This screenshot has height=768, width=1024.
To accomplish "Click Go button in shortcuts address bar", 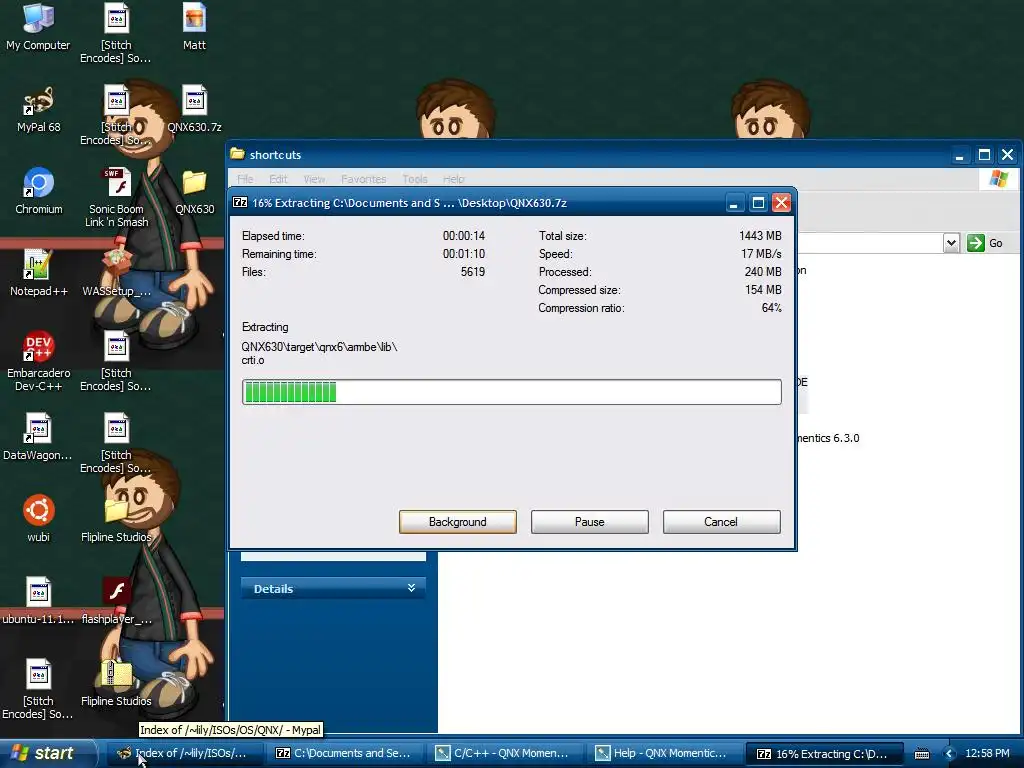I will coord(985,243).
